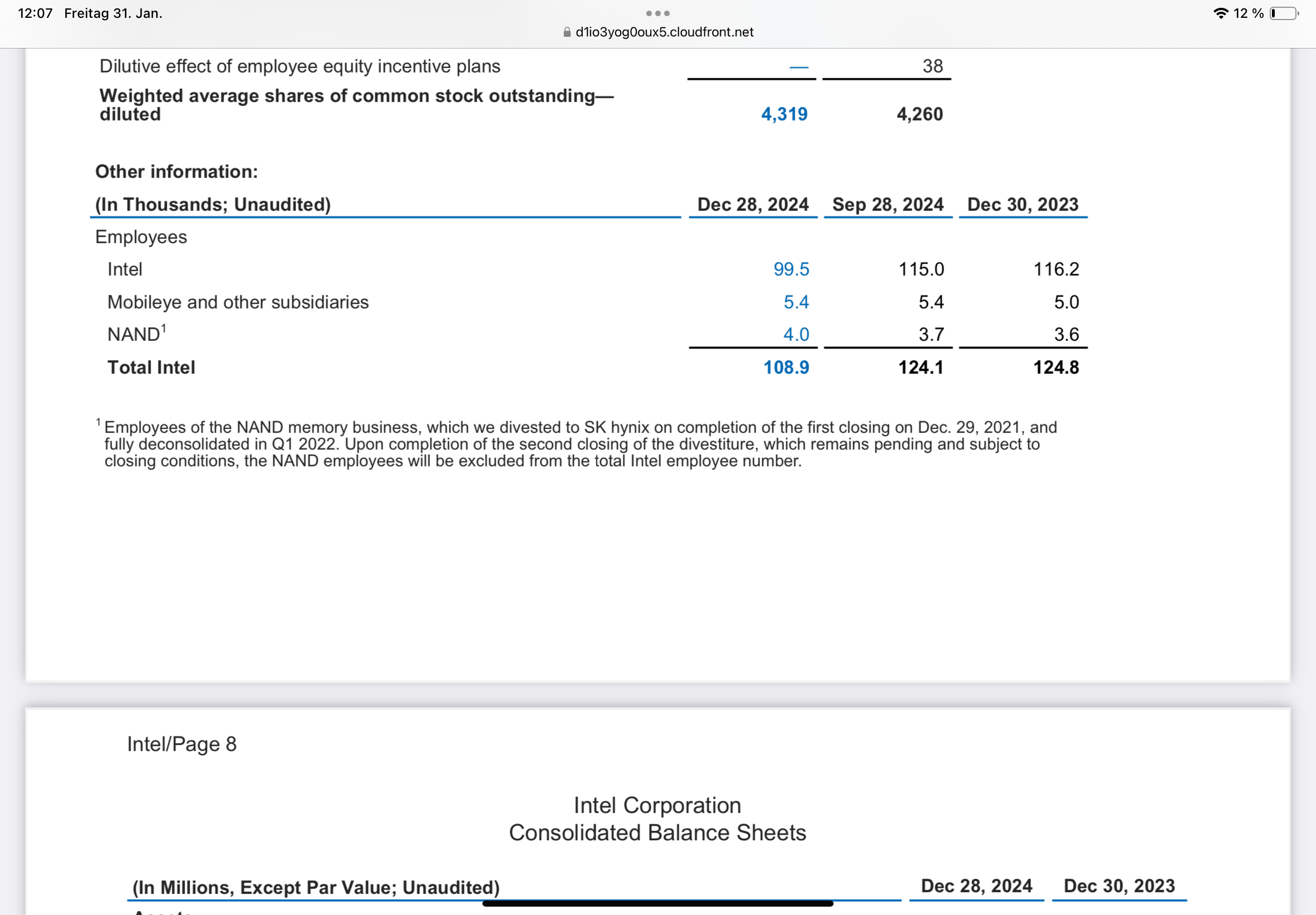Tap the Total Intel 108.9 value
Image resolution: width=1316 pixels, height=915 pixels.
click(x=786, y=368)
